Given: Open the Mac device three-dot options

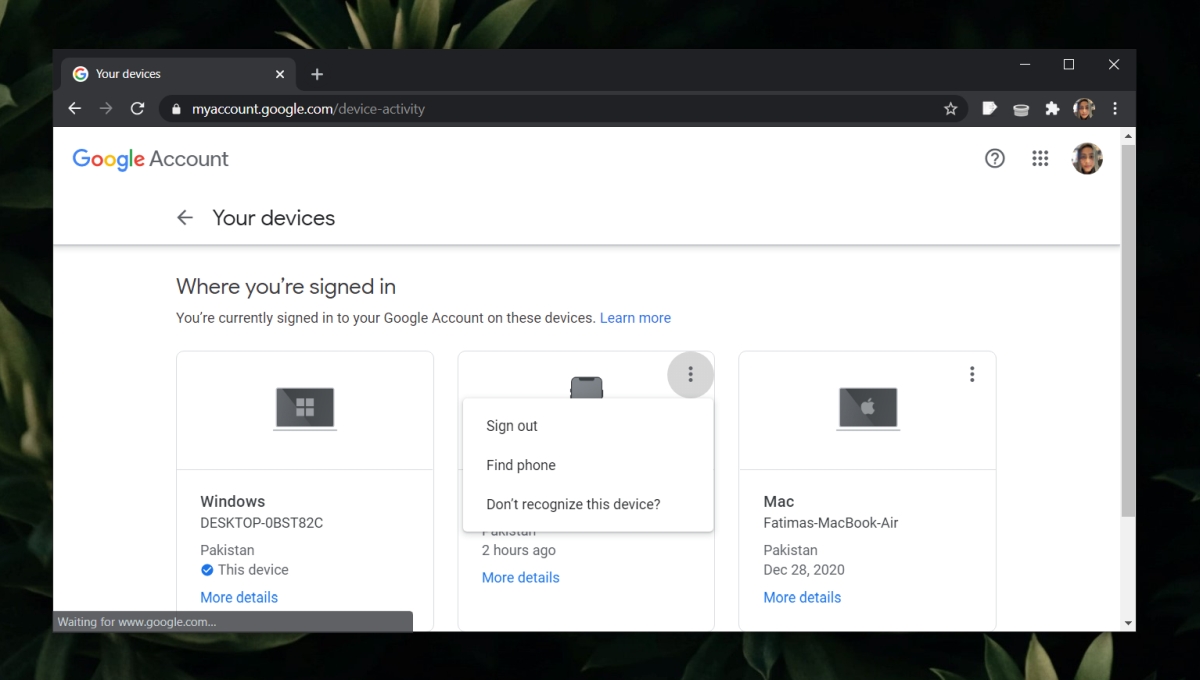Looking at the screenshot, I should (971, 374).
